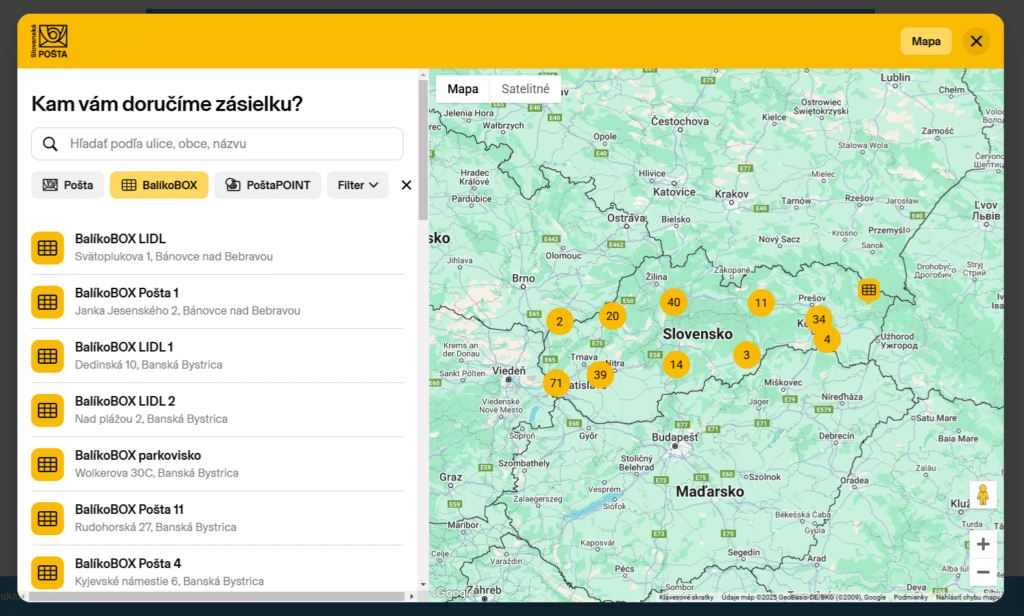Select the BalíkoBOX parkovisko row icon
The image size is (1024, 616).
pos(47,464)
